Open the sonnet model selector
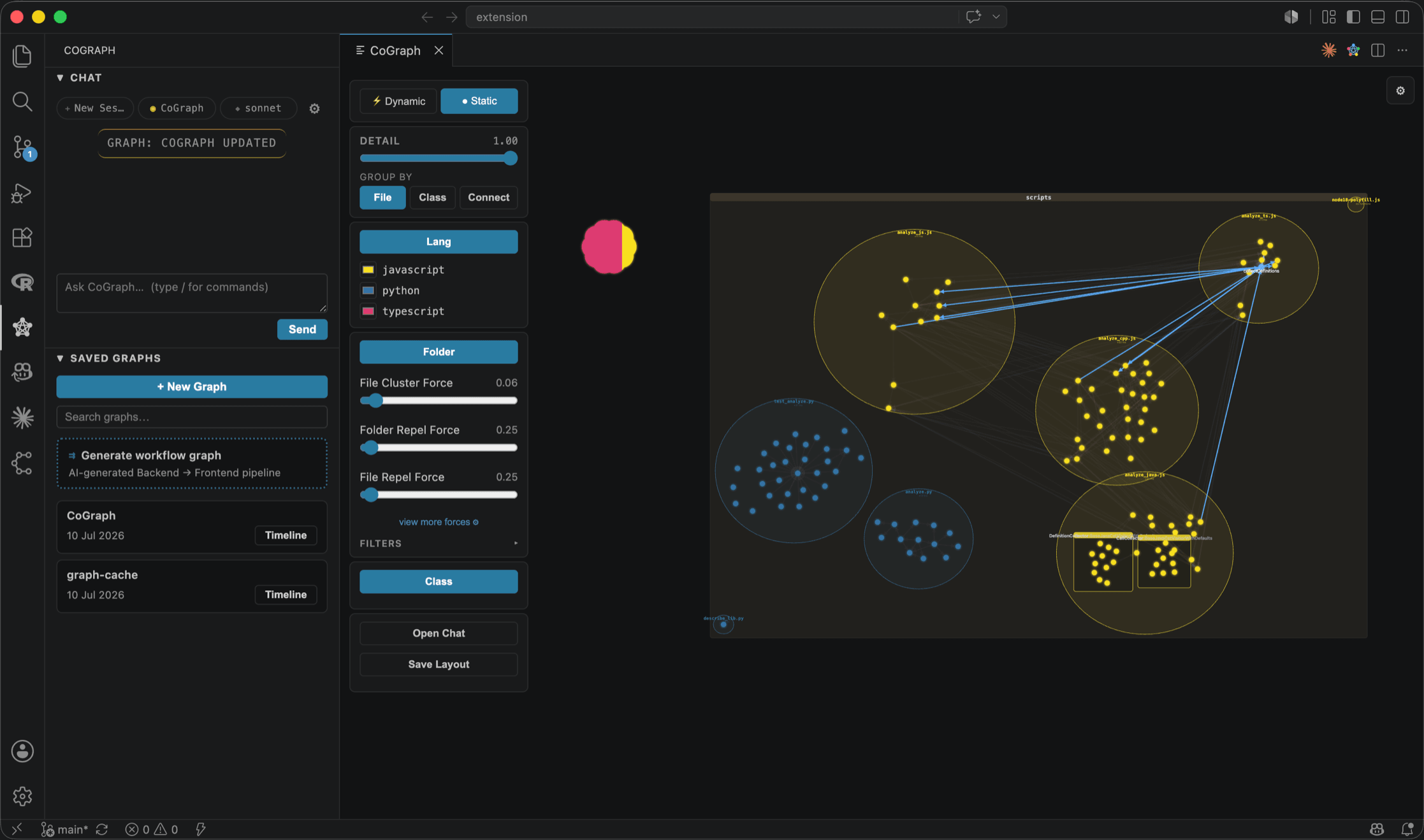1424x840 pixels. pos(259,108)
